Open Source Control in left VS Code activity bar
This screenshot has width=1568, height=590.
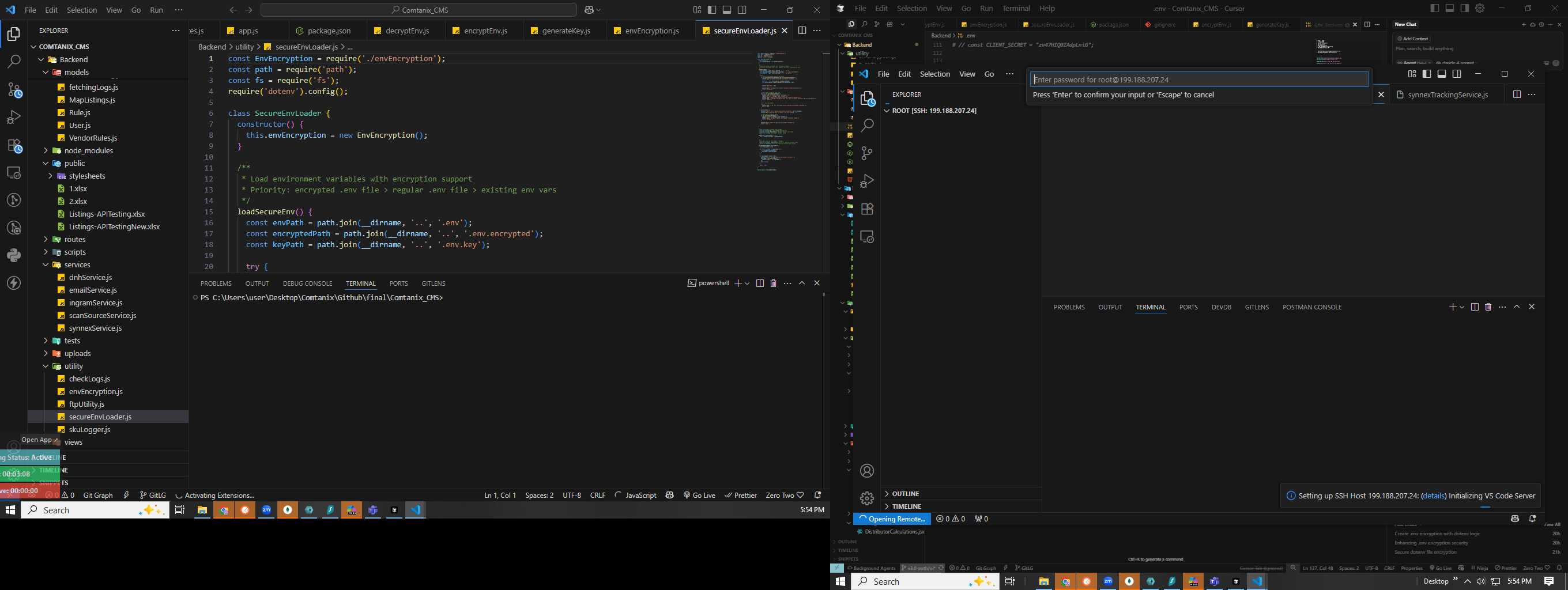(13, 89)
